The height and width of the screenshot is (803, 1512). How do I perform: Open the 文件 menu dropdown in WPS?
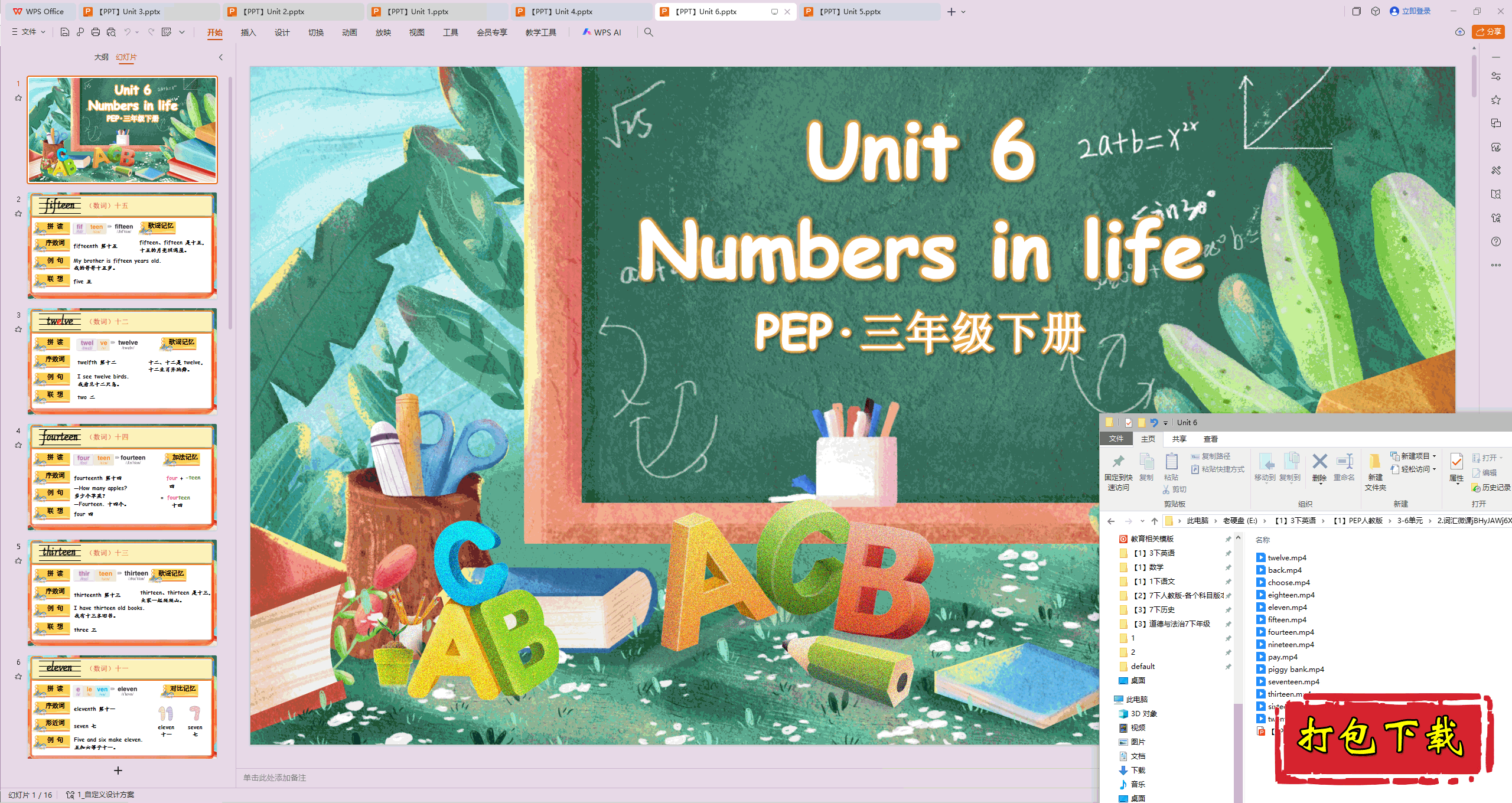(x=29, y=32)
